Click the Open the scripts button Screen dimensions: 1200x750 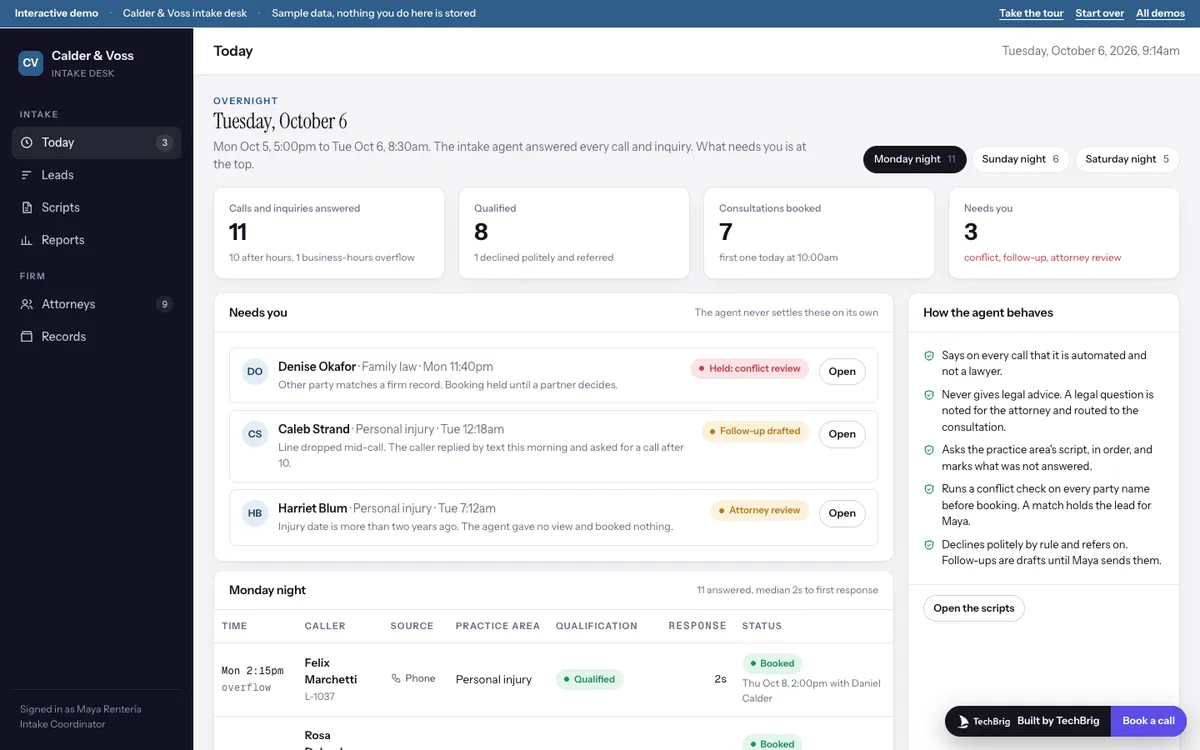(x=974, y=608)
